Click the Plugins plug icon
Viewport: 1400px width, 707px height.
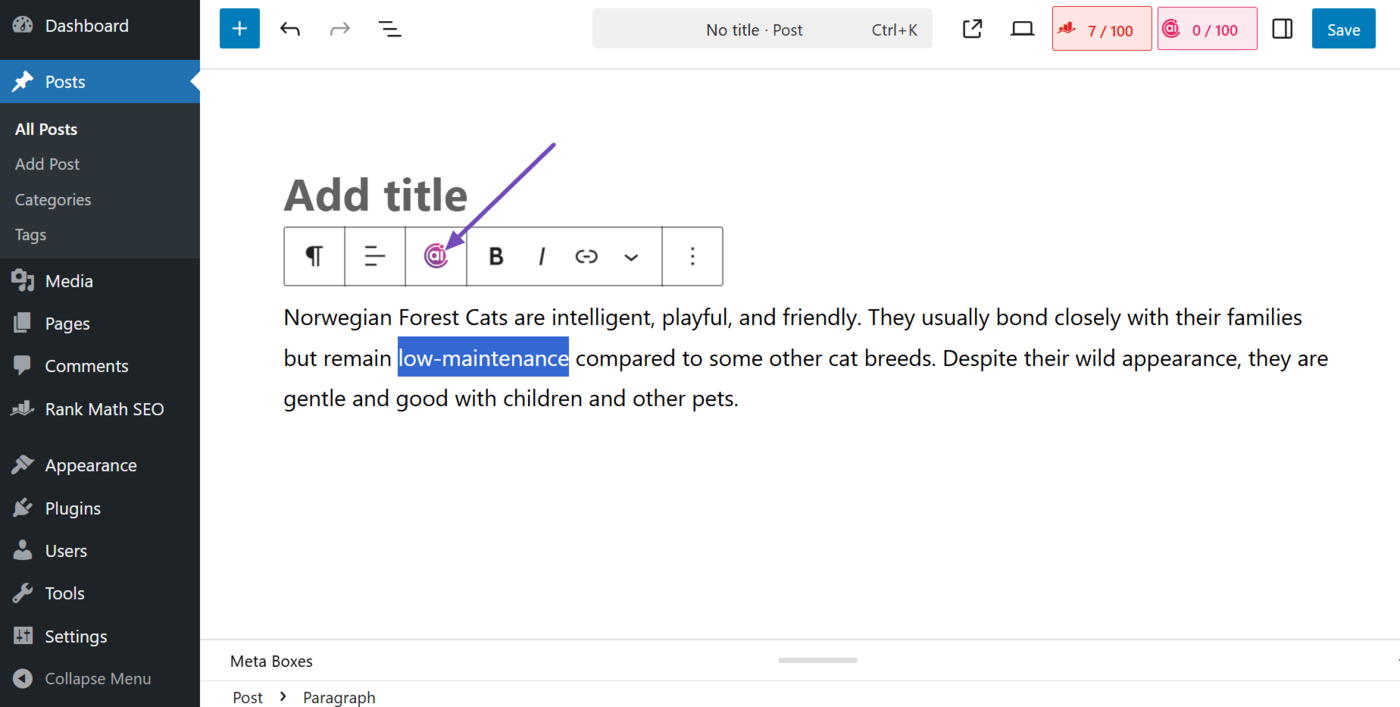pos(23,508)
